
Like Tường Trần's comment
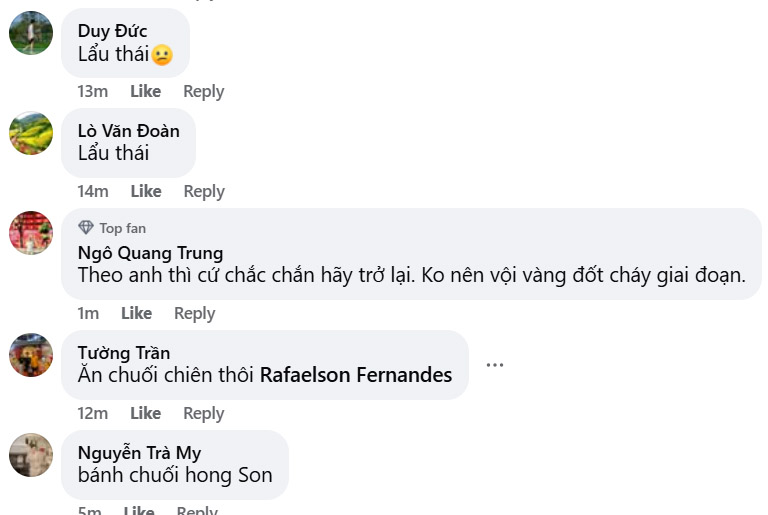145,413
